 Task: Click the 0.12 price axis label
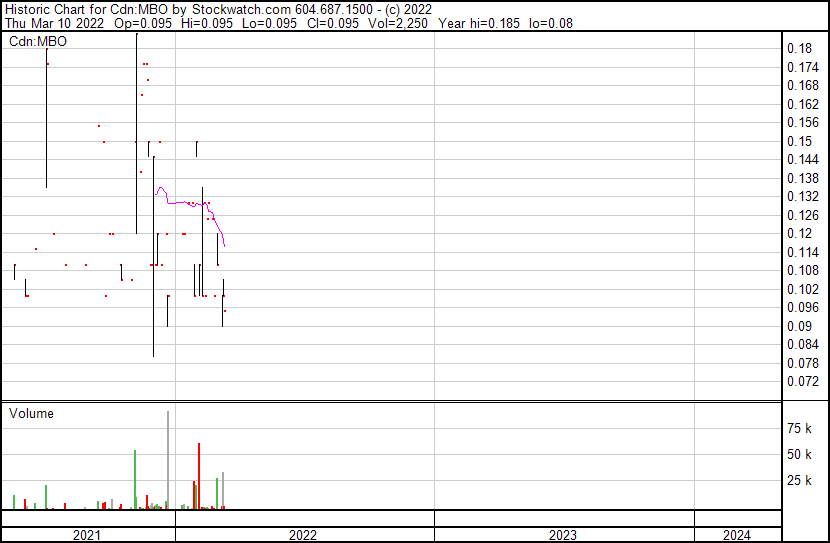coord(799,233)
